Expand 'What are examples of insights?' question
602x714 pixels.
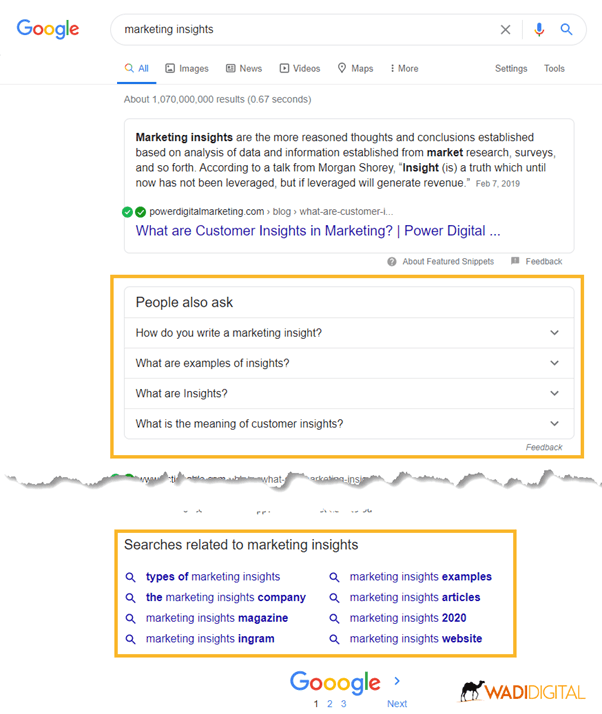coord(349,363)
